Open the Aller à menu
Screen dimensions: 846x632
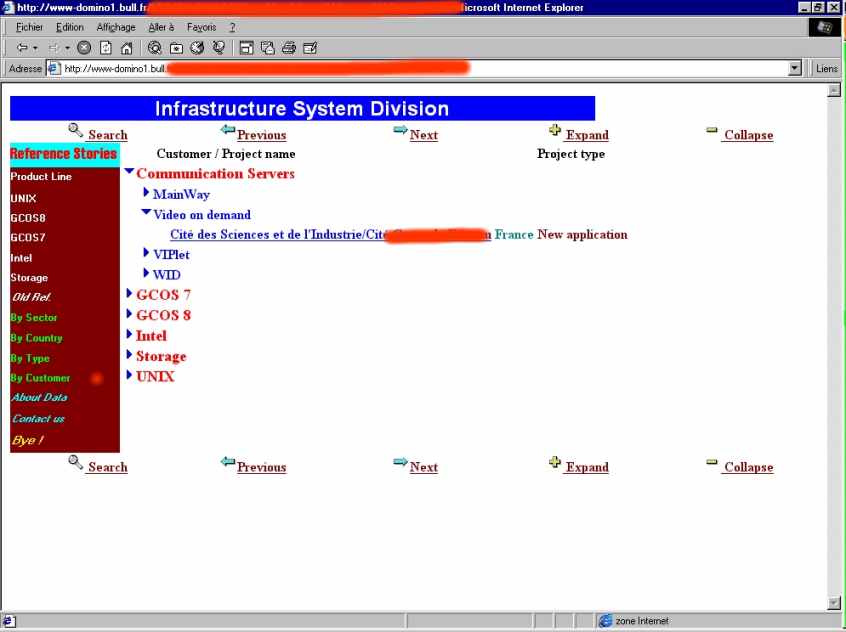click(x=161, y=27)
